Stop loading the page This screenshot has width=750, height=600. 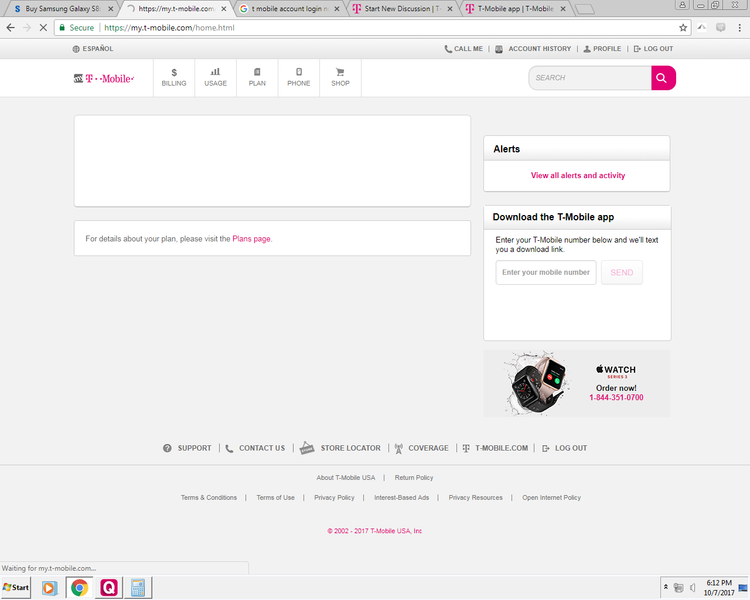[x=43, y=28]
